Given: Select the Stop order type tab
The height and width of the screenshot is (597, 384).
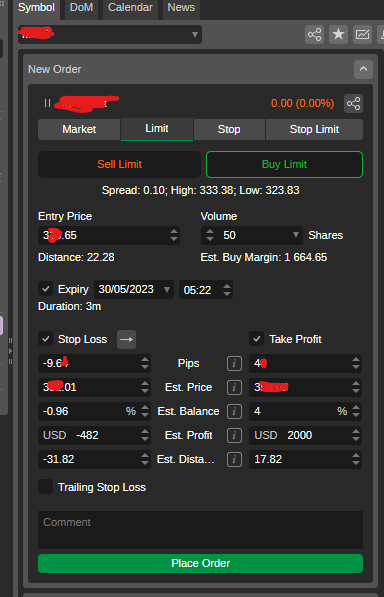Looking at the screenshot, I should click(x=229, y=129).
